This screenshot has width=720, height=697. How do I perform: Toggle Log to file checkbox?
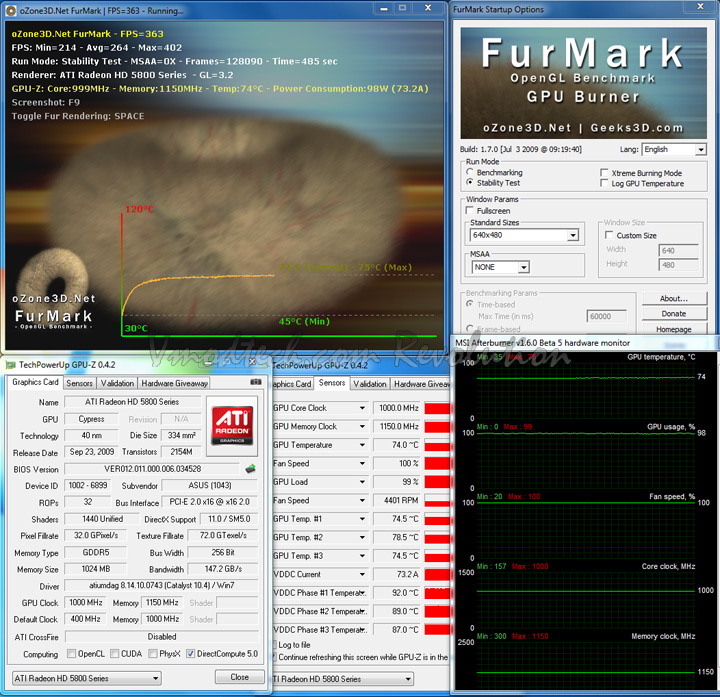point(275,645)
